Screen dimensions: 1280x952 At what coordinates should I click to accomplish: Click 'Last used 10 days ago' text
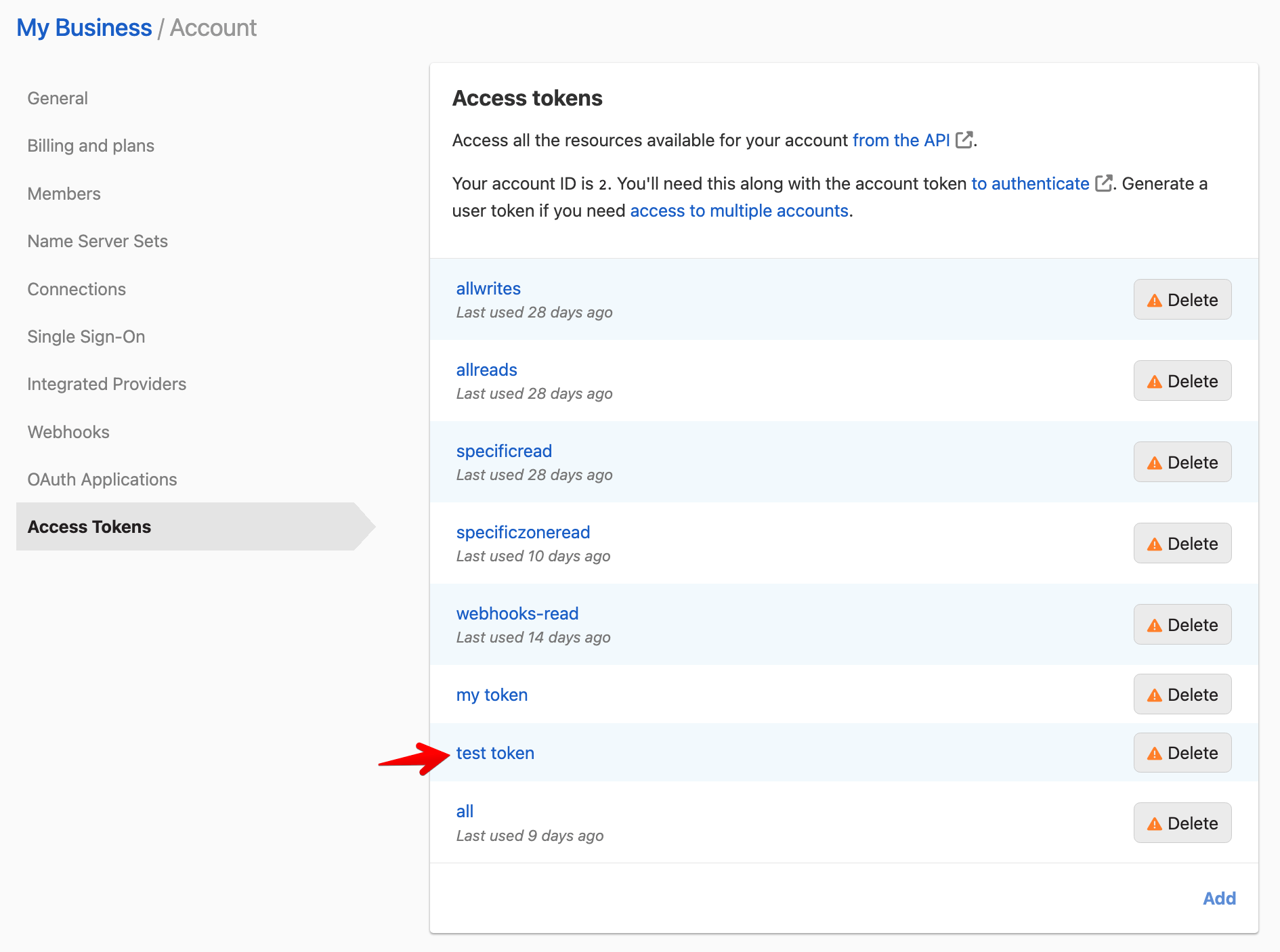pyautogui.click(x=533, y=556)
